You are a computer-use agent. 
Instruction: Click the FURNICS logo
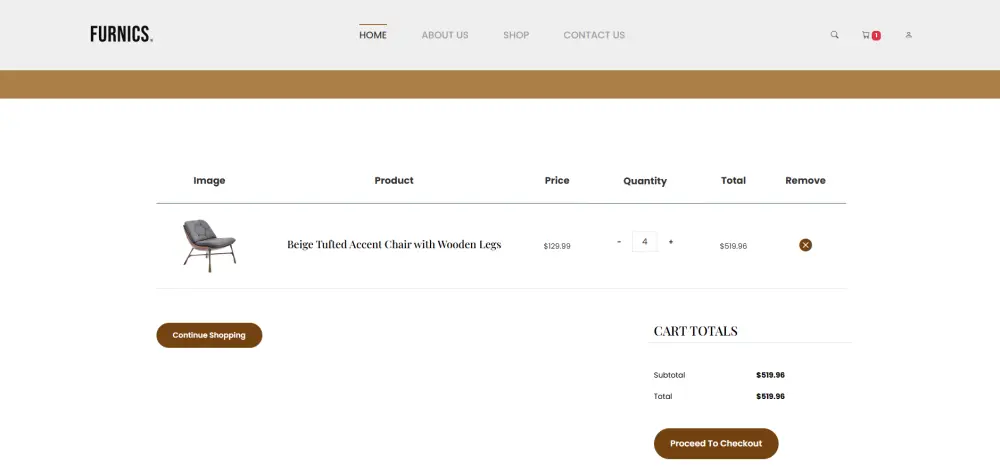pos(121,34)
